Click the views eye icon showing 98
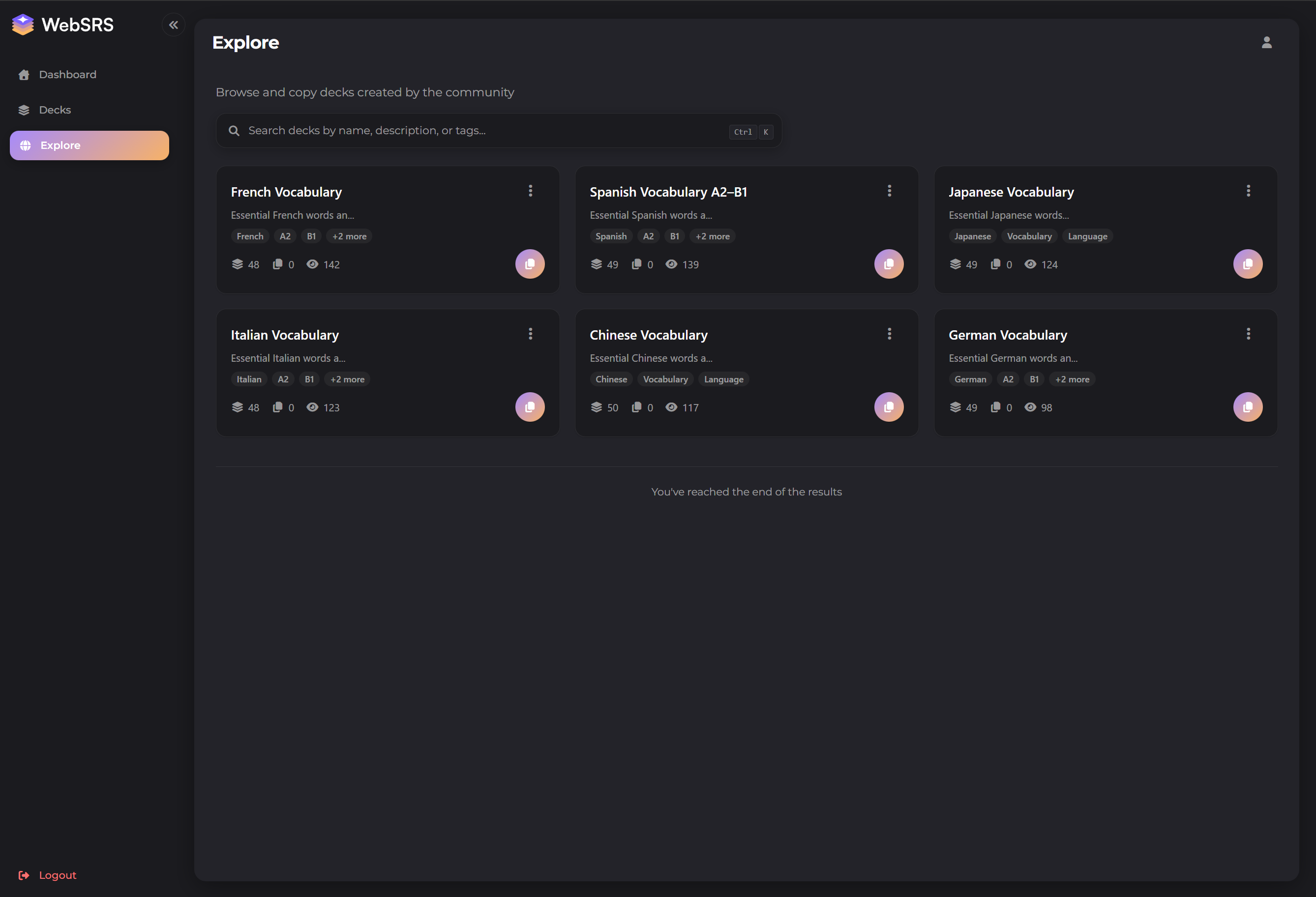Screen dimensions: 1316x897 1030,407
